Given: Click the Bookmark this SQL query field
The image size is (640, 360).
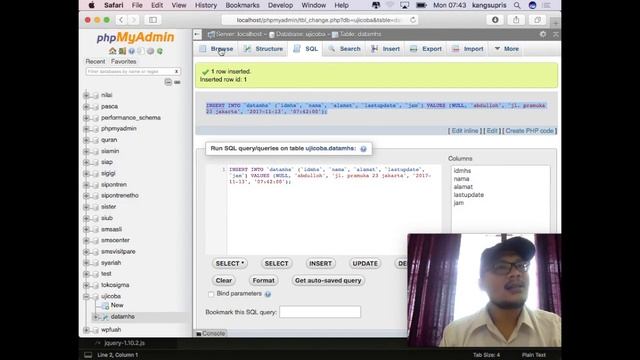Looking at the screenshot, I should [x=320, y=312].
